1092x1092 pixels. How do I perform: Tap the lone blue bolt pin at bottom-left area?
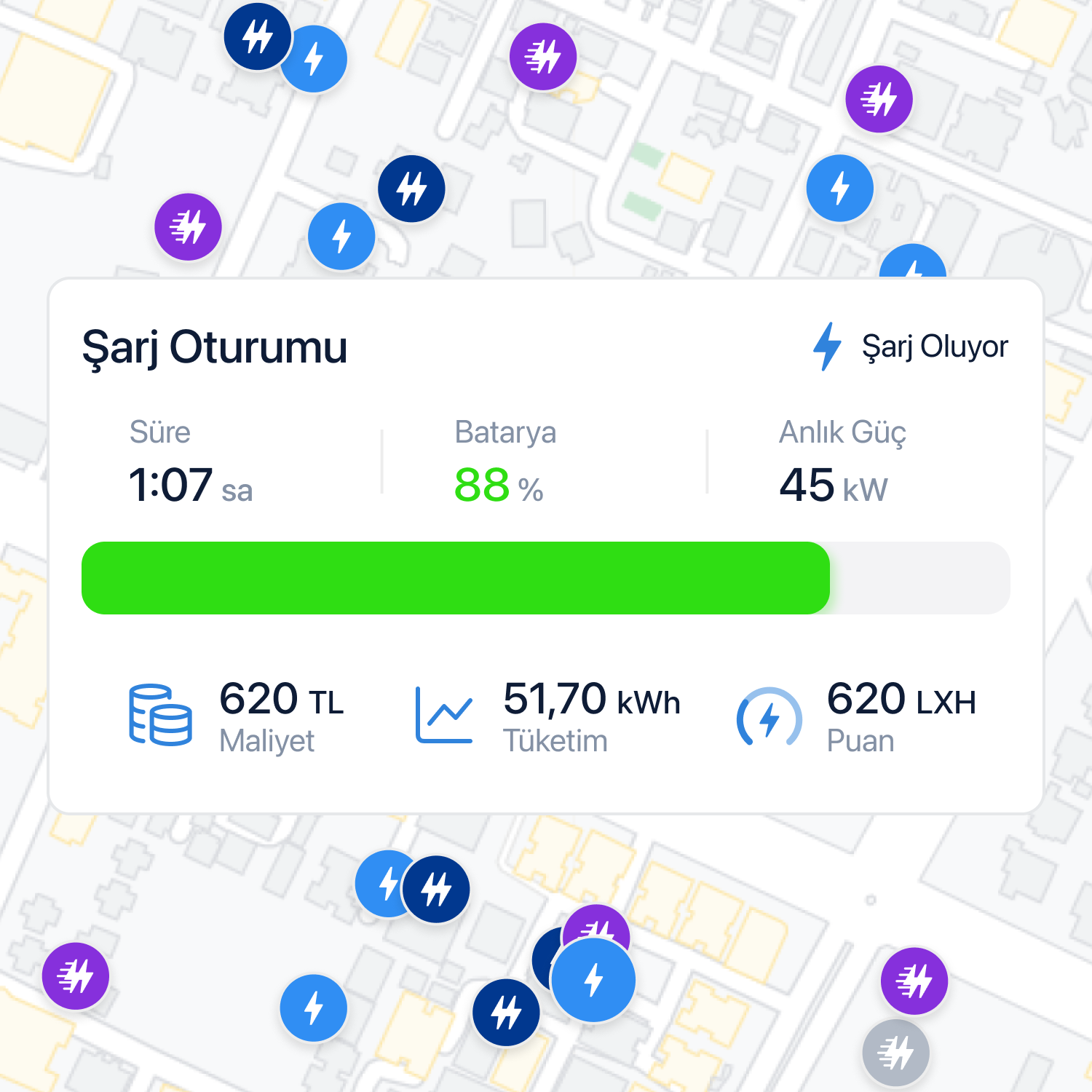click(x=314, y=1008)
